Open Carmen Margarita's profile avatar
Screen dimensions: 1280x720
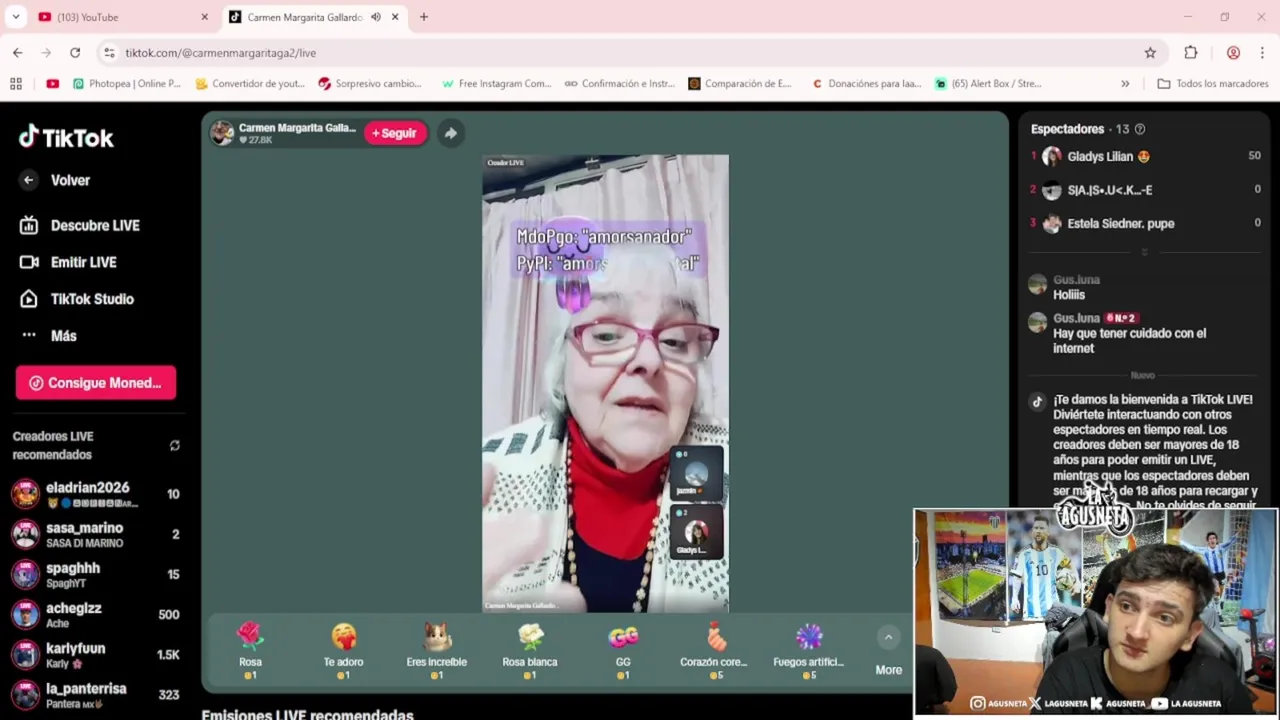(x=222, y=133)
